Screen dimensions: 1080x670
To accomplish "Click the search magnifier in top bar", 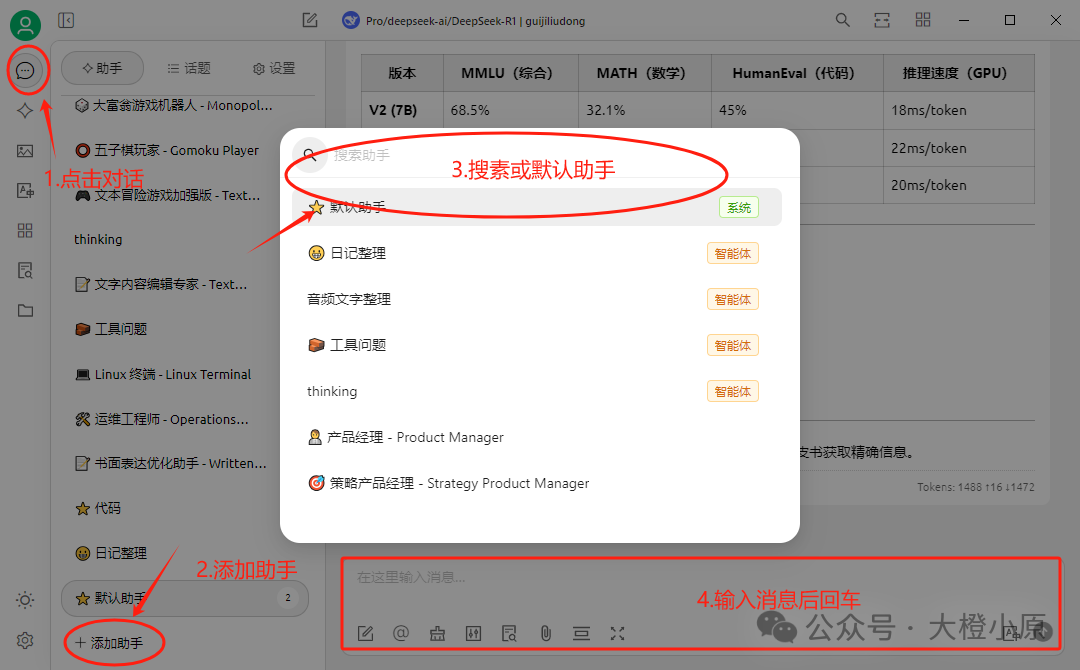I will pos(842,20).
